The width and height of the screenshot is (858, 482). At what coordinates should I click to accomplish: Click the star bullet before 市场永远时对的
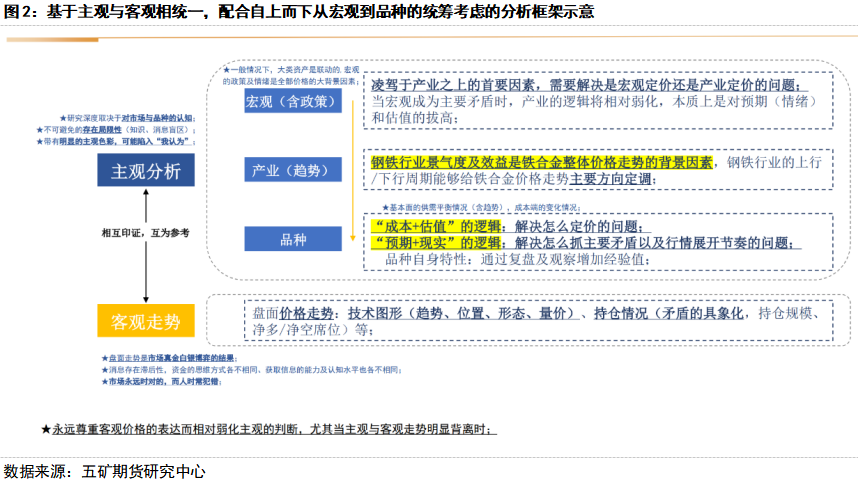103,381
